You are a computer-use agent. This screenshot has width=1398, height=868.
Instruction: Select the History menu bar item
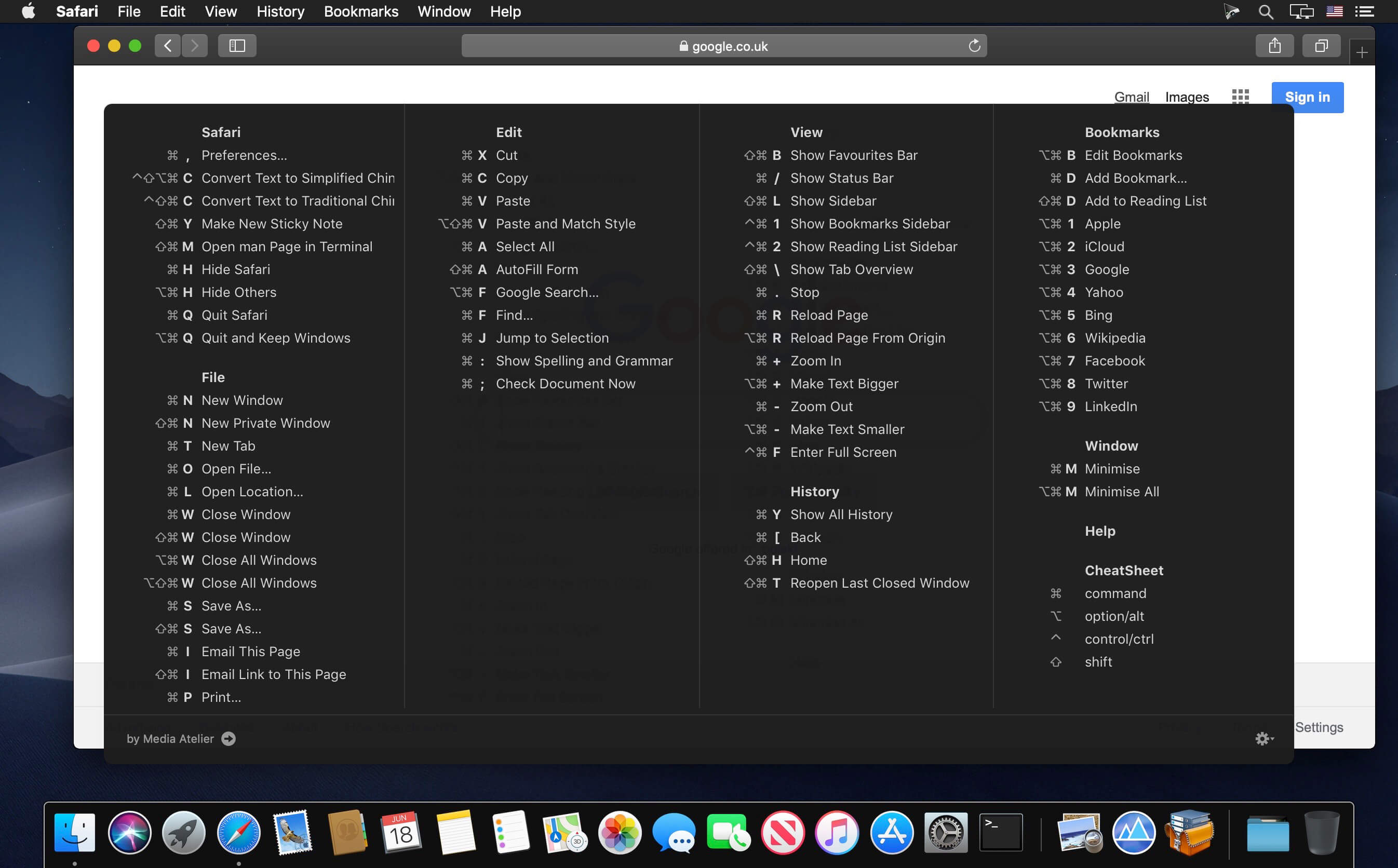pos(280,12)
